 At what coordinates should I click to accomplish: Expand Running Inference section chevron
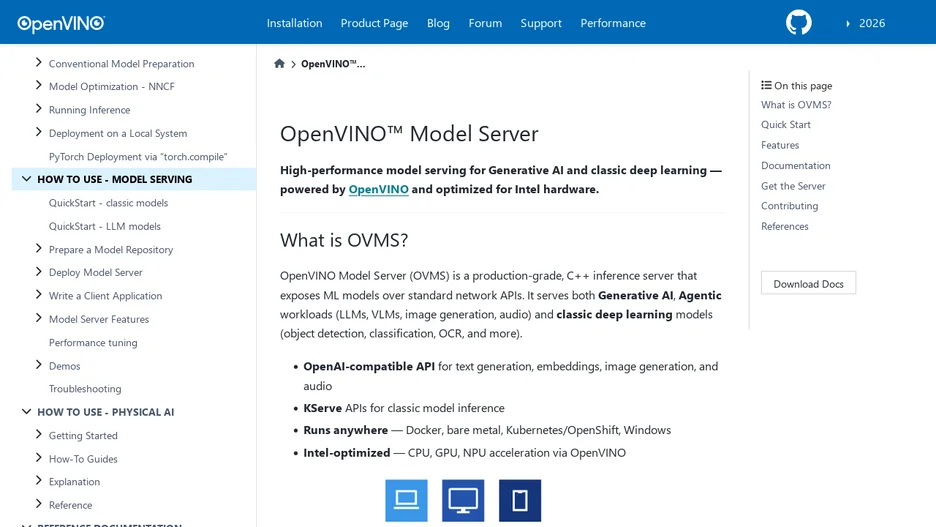38,109
